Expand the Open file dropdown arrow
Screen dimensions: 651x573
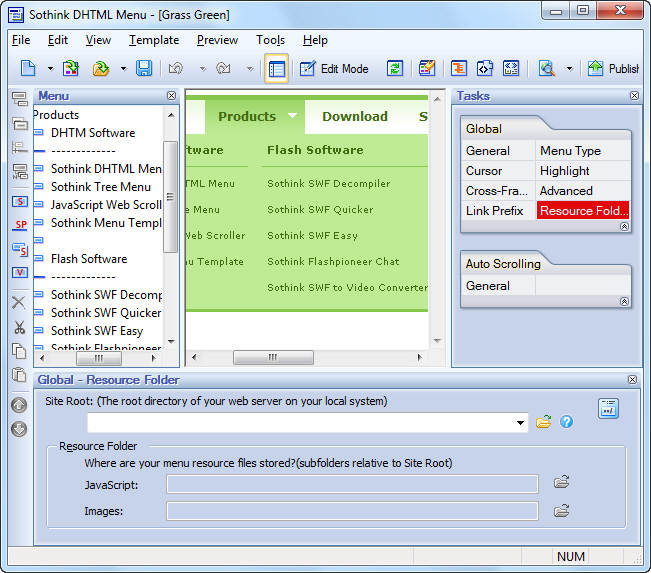coord(124,69)
